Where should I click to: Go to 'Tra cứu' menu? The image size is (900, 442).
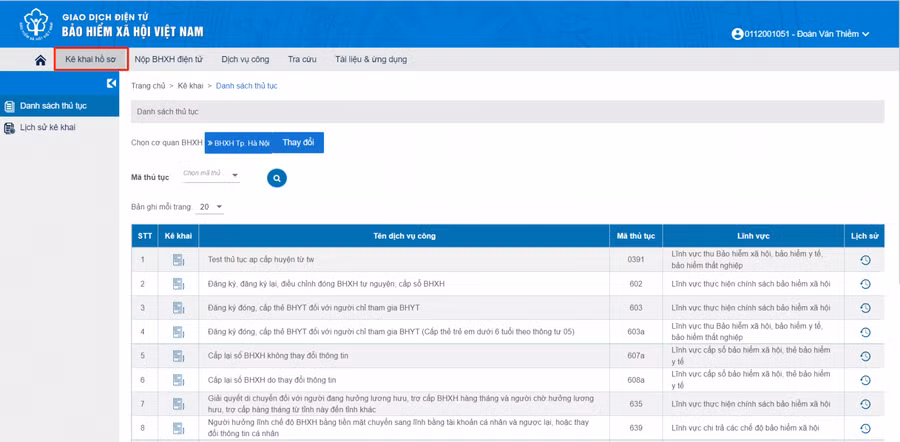[301, 60]
